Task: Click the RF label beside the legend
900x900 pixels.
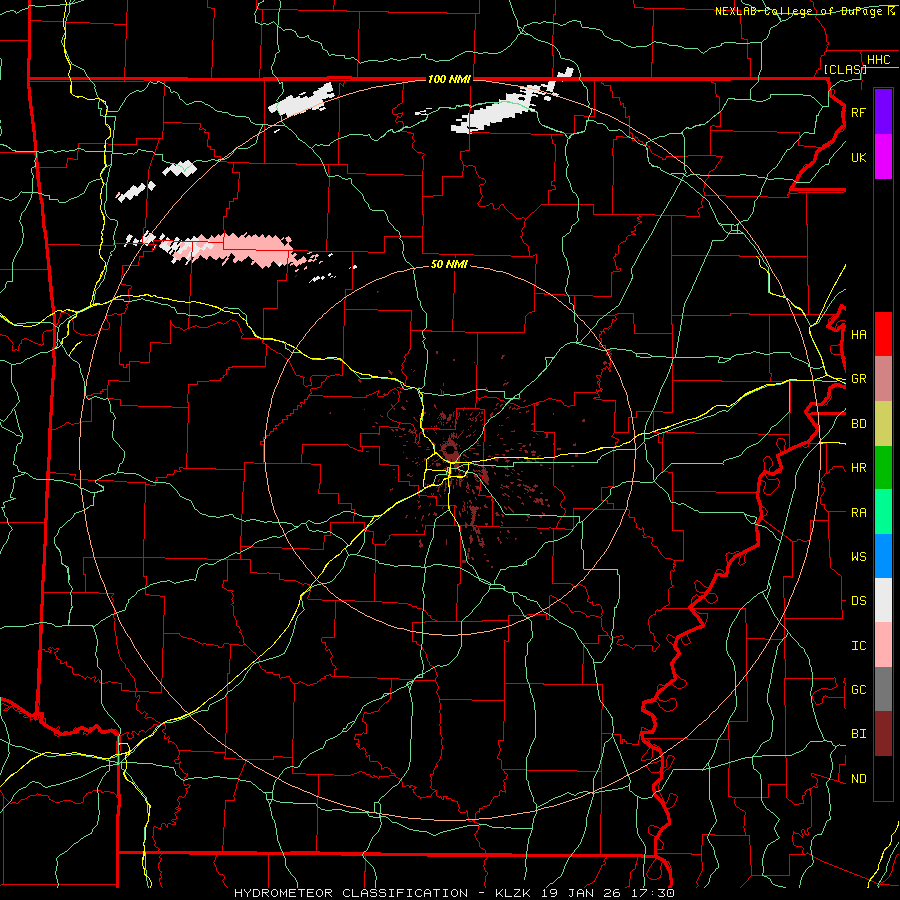Action: (858, 112)
